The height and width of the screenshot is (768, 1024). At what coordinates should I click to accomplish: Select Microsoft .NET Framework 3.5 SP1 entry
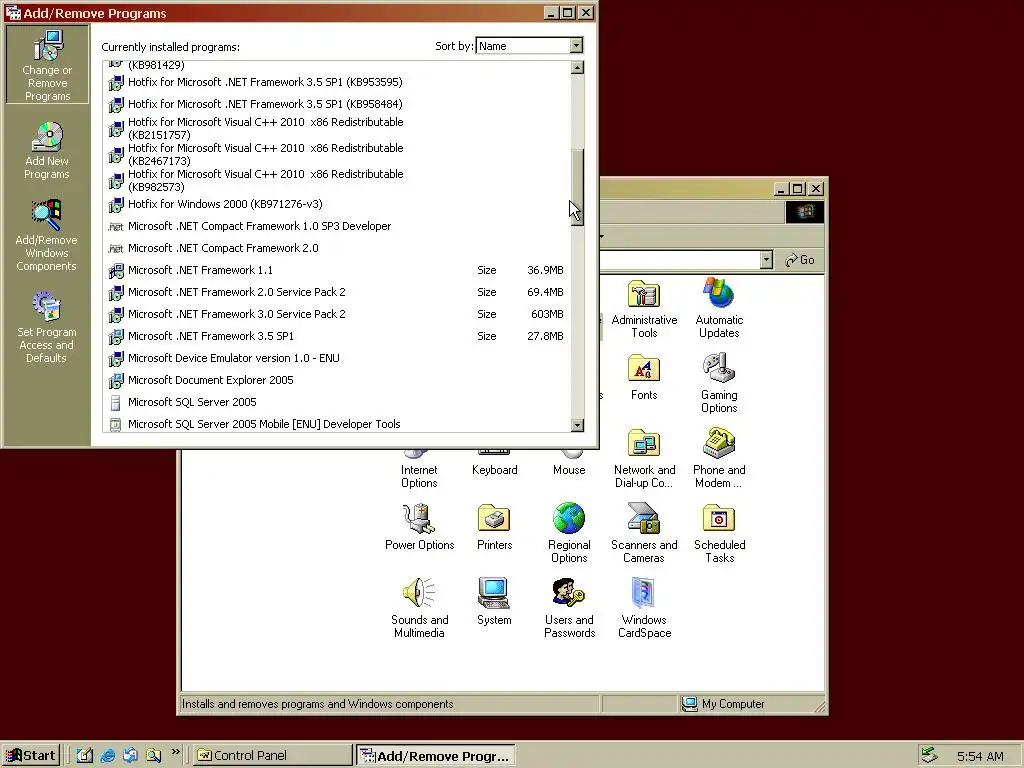coord(337,336)
